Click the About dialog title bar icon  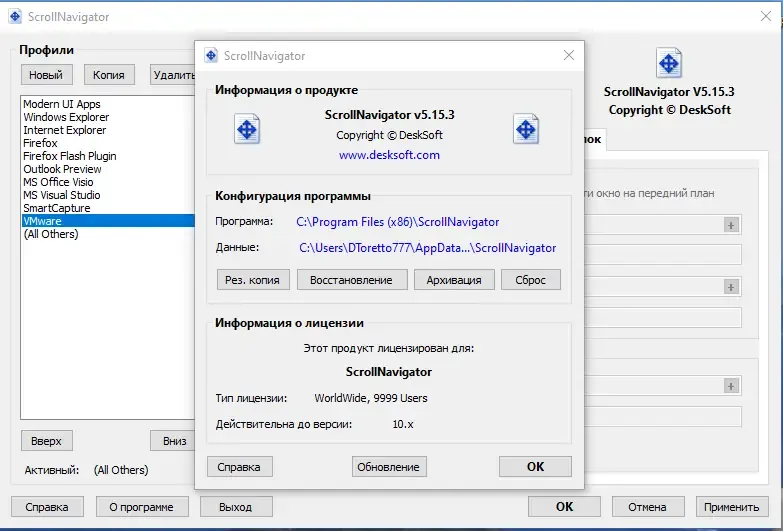click(211, 55)
